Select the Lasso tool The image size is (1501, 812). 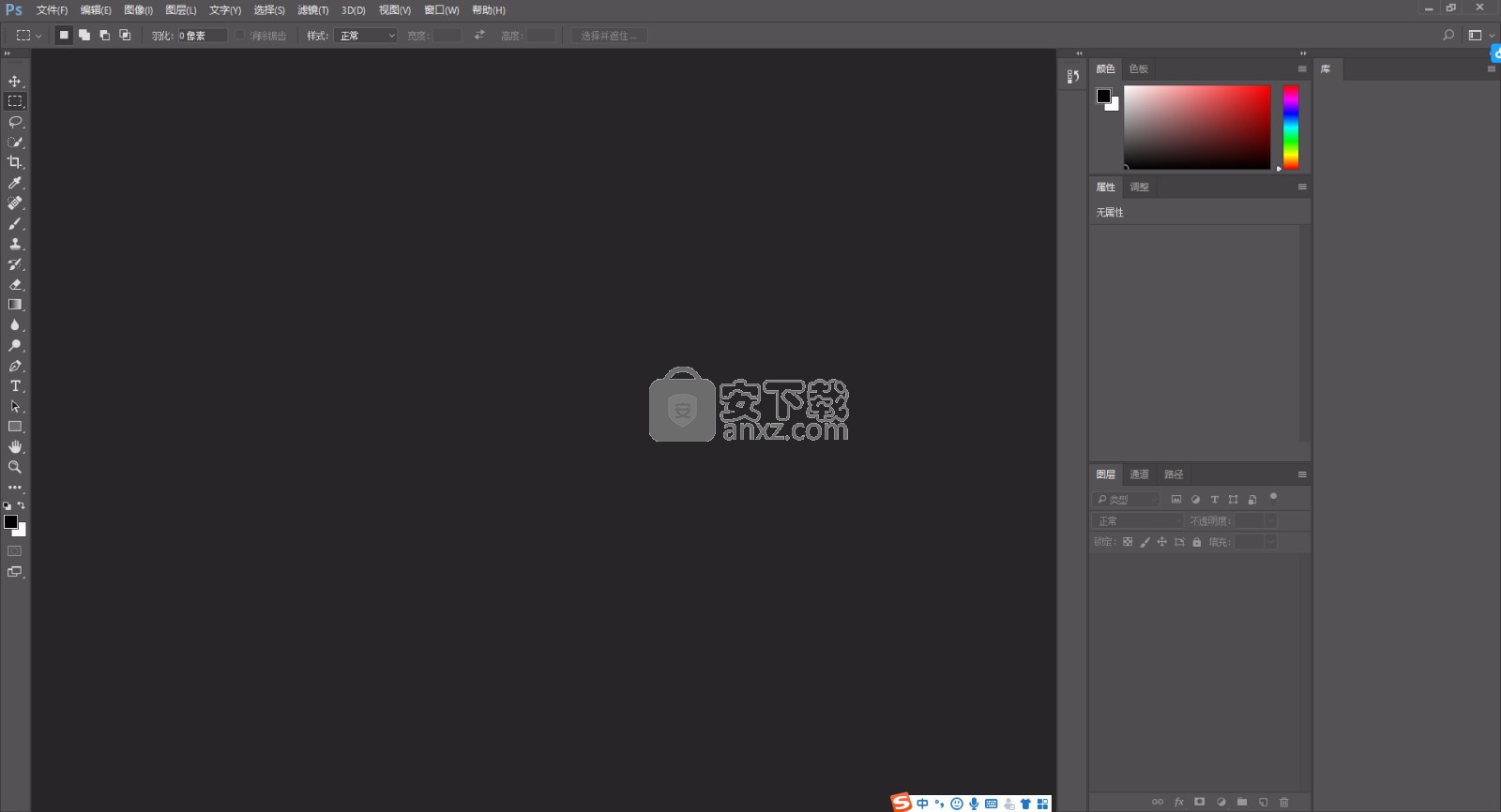pyautogui.click(x=15, y=122)
